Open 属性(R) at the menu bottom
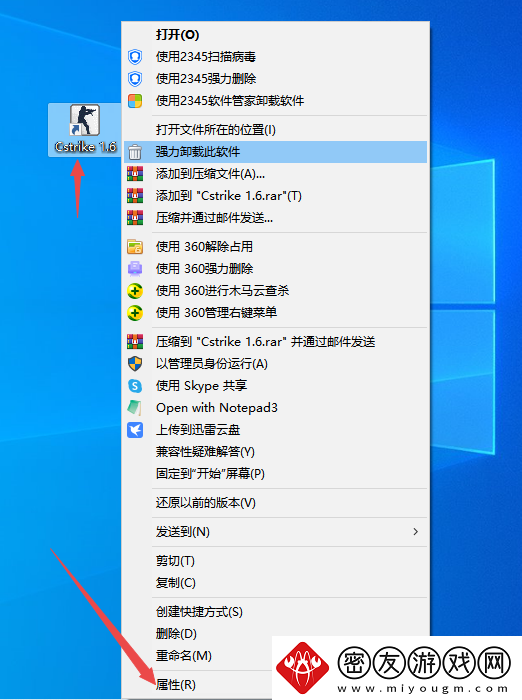This screenshot has height=700, width=522. (x=198, y=684)
